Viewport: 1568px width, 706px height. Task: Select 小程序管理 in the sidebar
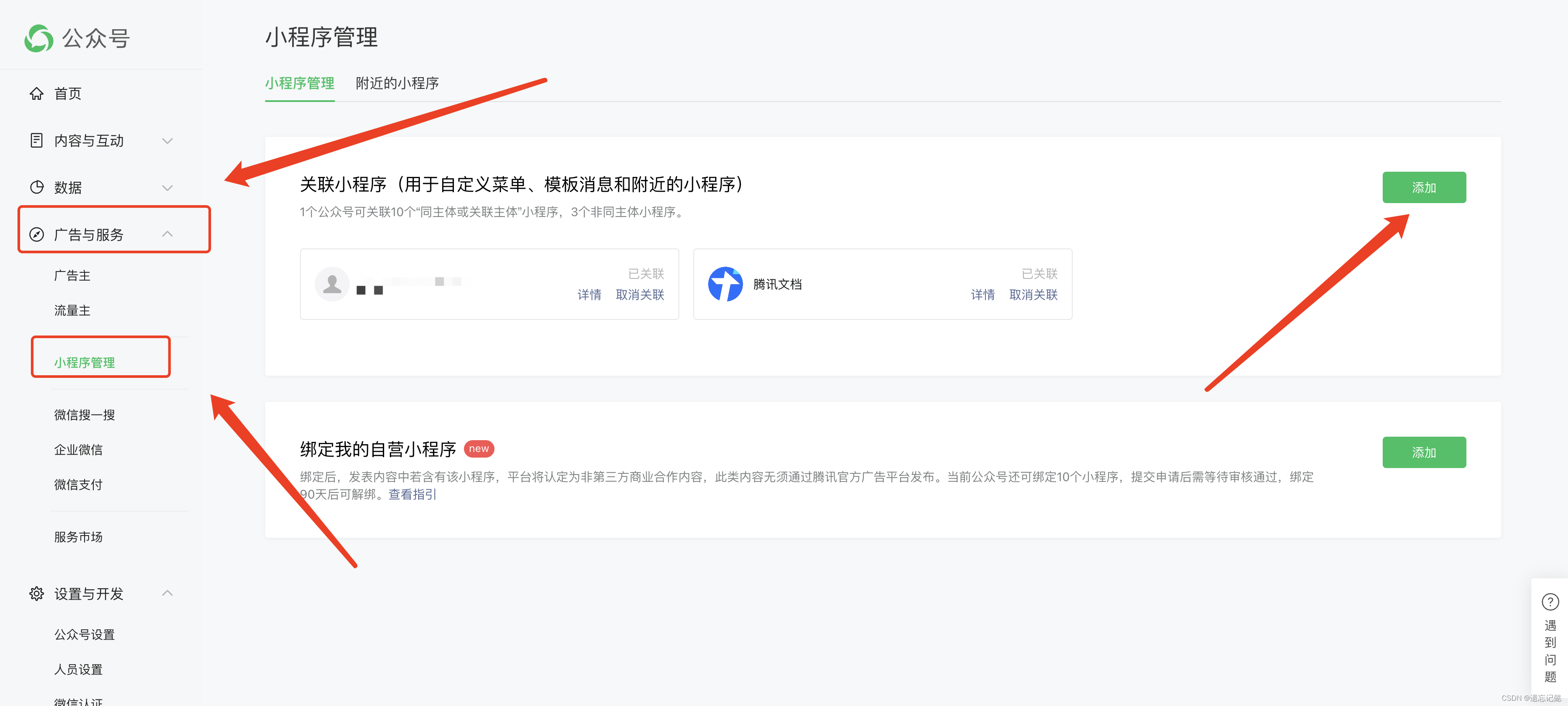pyautogui.click(x=85, y=363)
